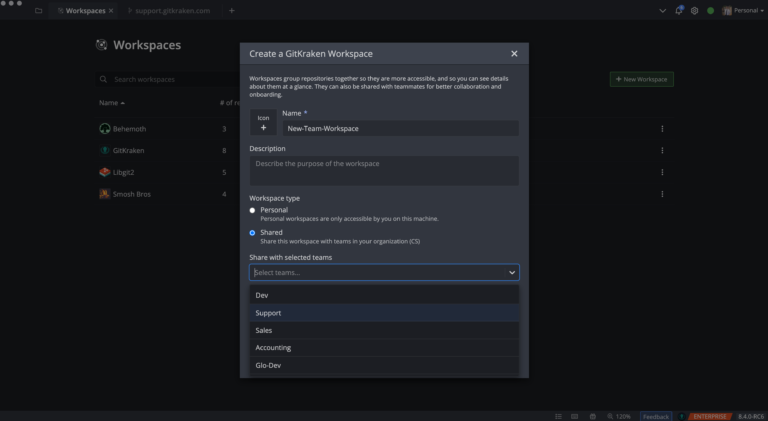Click the Libgit2 workspace icon
Screen dimensions: 768x421
[105, 172]
